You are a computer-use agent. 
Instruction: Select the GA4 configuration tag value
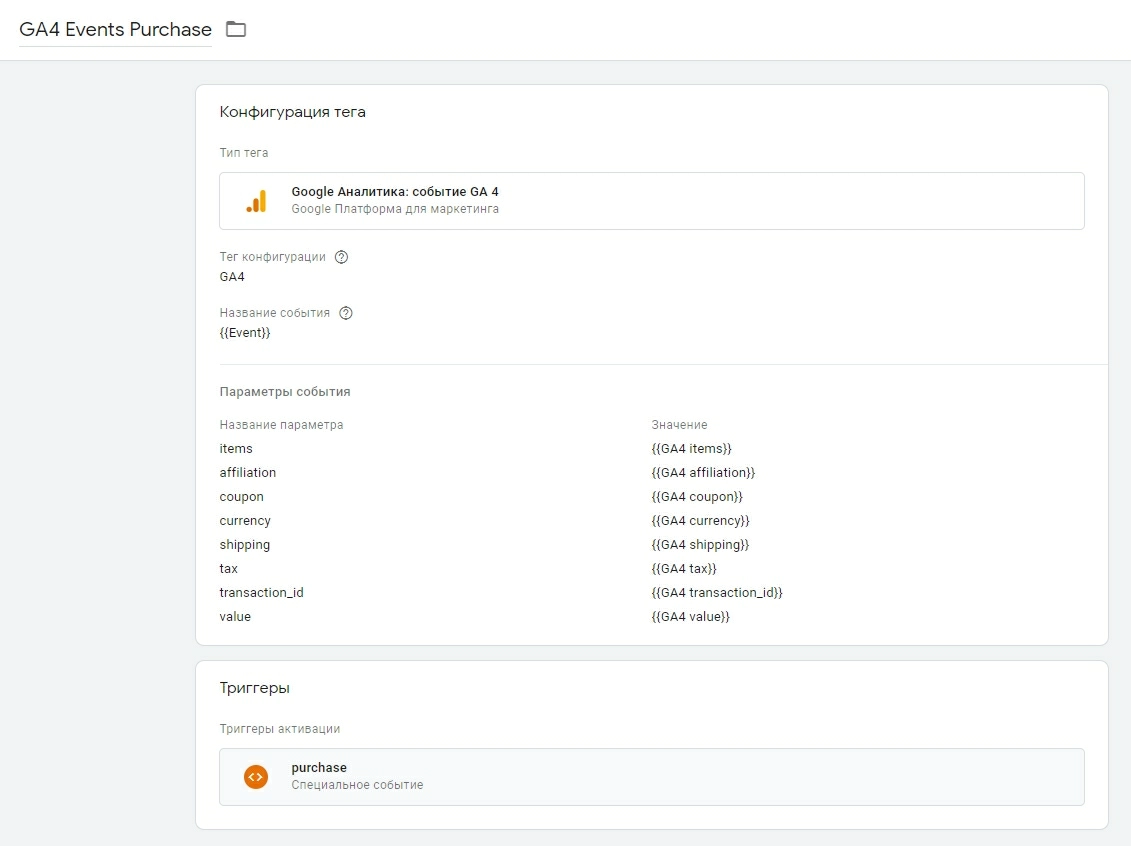click(232, 277)
